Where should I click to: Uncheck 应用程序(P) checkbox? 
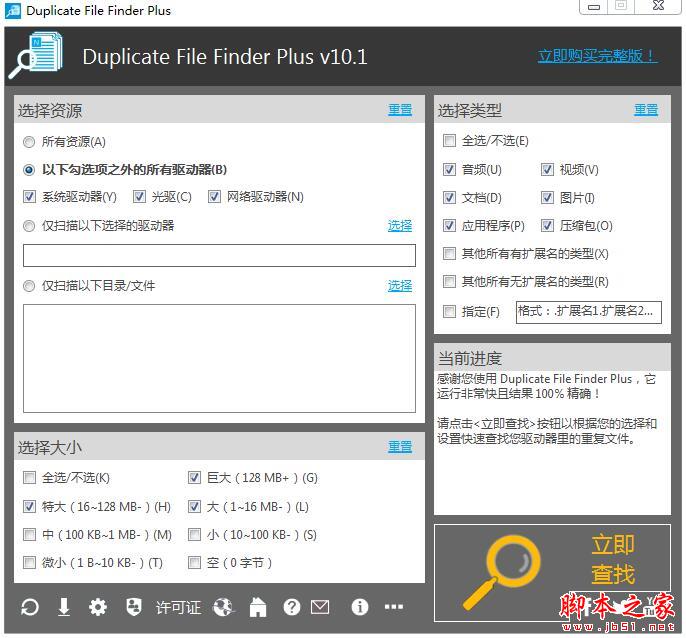coord(449,226)
